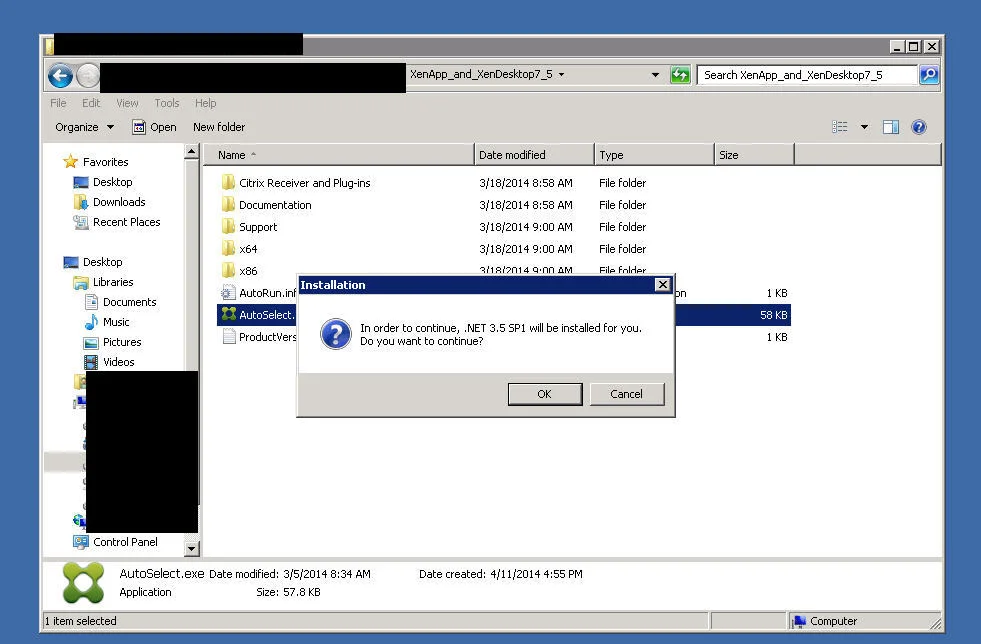This screenshot has width=981, height=644.
Task: Open Control Panel icon in tree
Action: click(81, 542)
